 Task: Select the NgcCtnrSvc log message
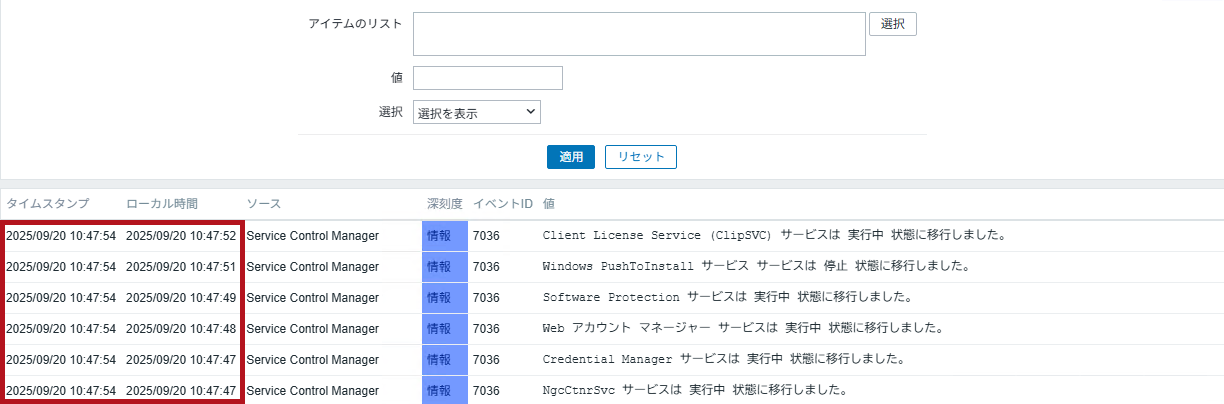695,390
